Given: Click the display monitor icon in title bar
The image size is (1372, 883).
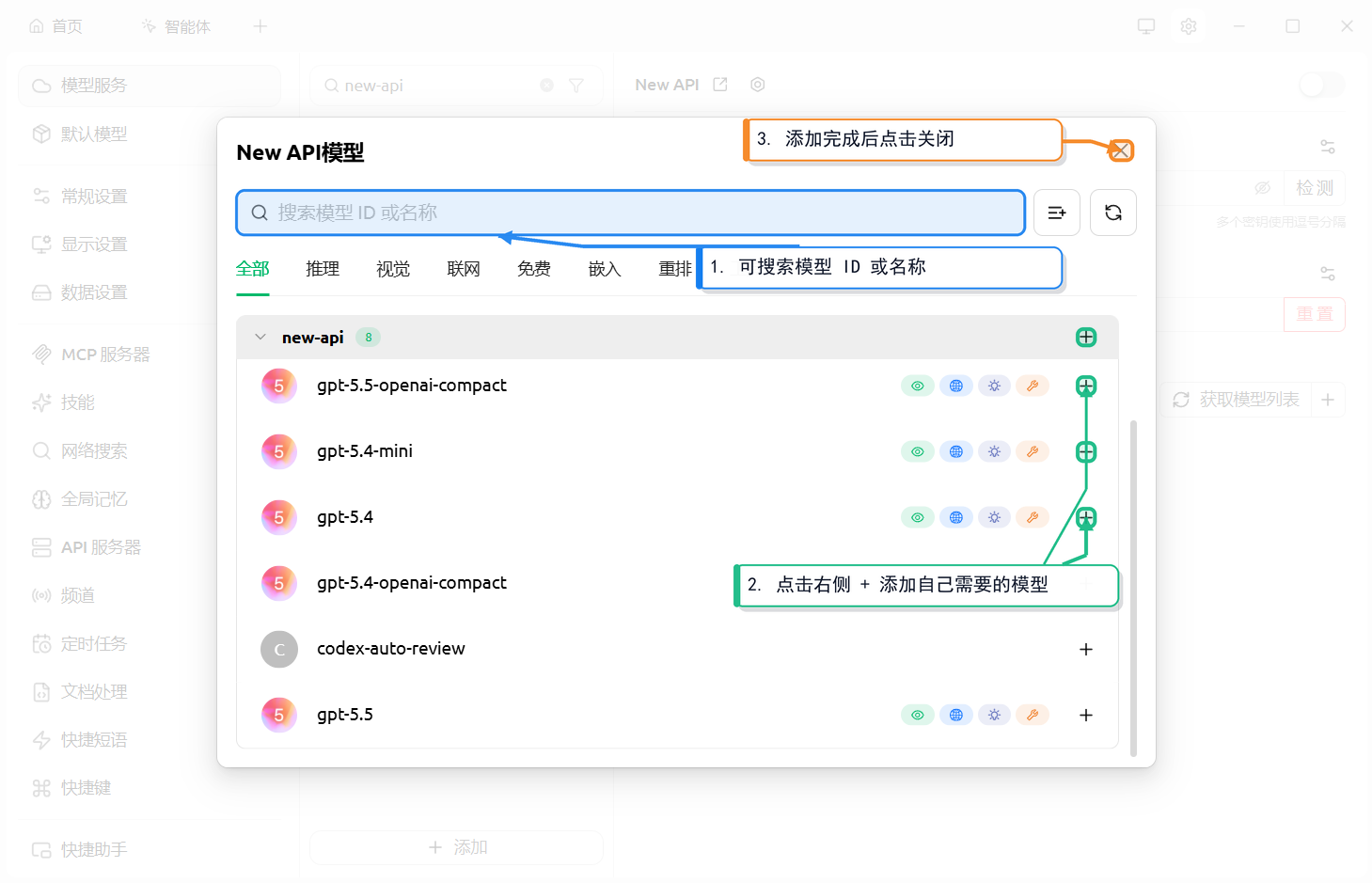Looking at the screenshot, I should click(1146, 26).
